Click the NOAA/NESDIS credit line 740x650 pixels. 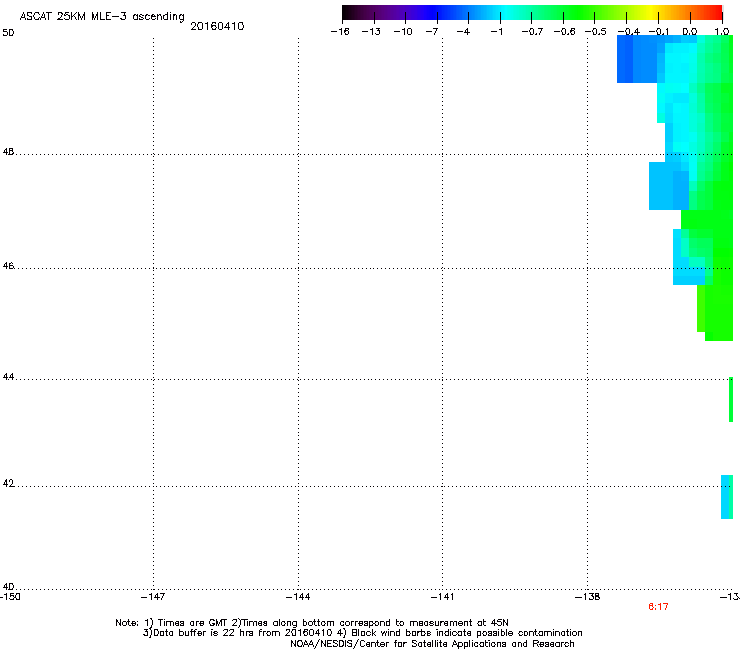[x=432, y=644]
